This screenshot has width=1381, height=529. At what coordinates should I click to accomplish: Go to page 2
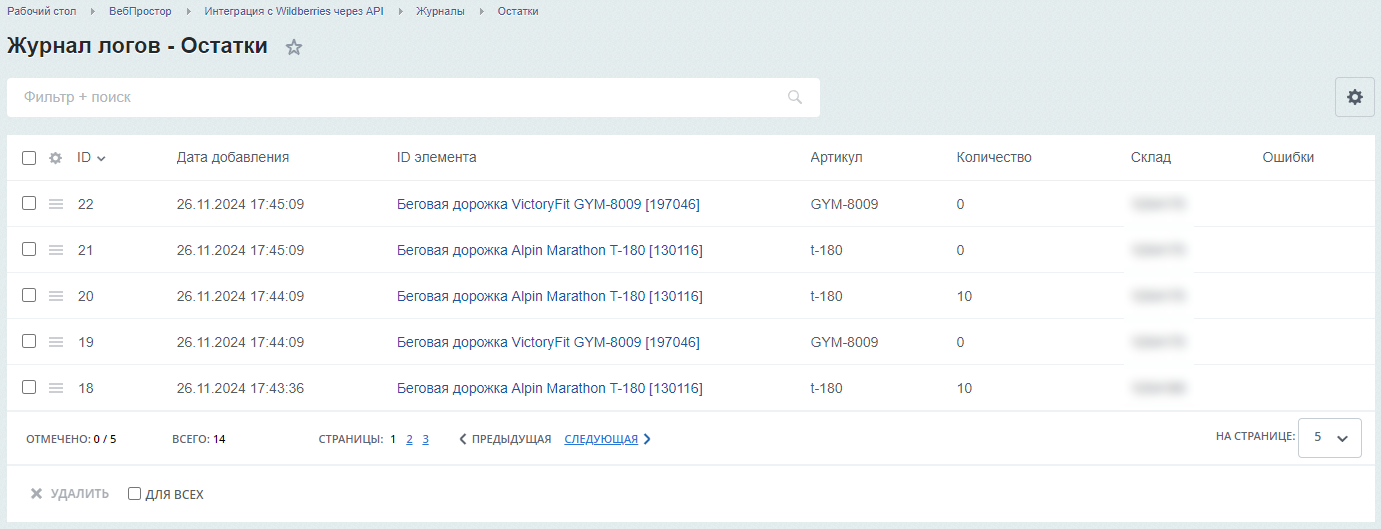click(409, 439)
